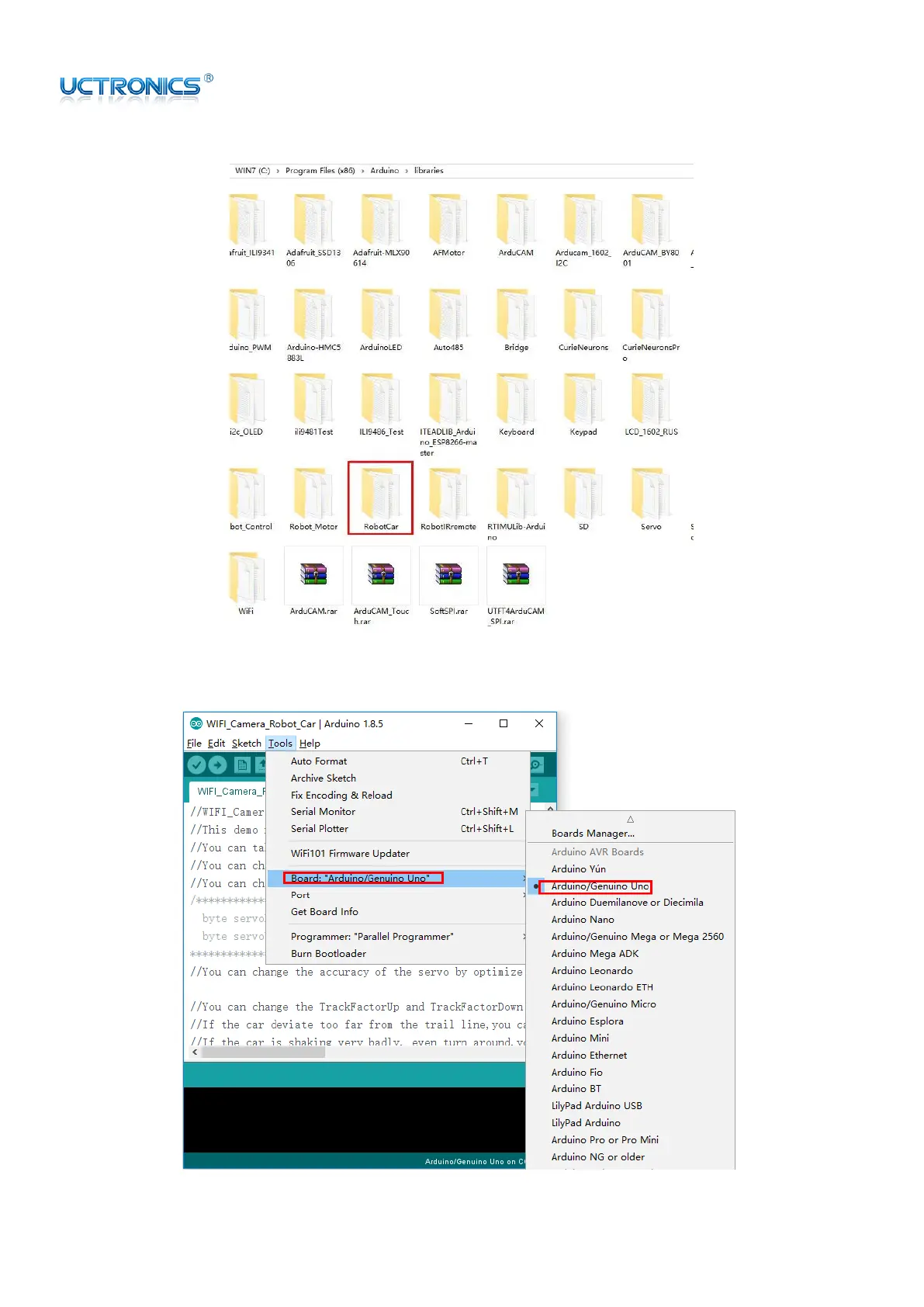Select Arduino/Genuino Uno board option

pyautogui.click(x=600, y=886)
